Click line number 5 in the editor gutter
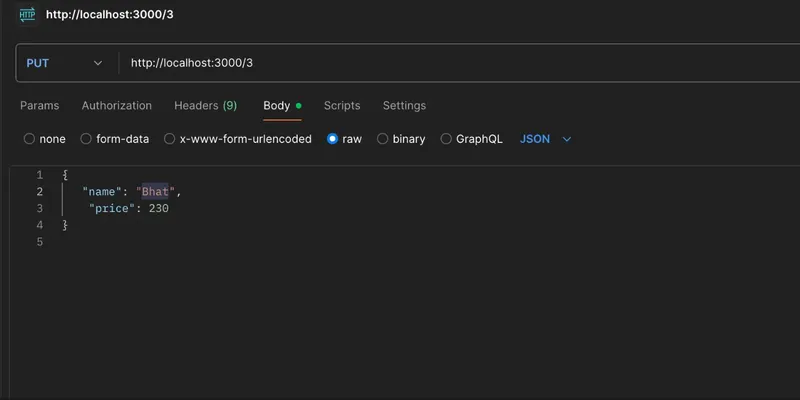 [40, 242]
